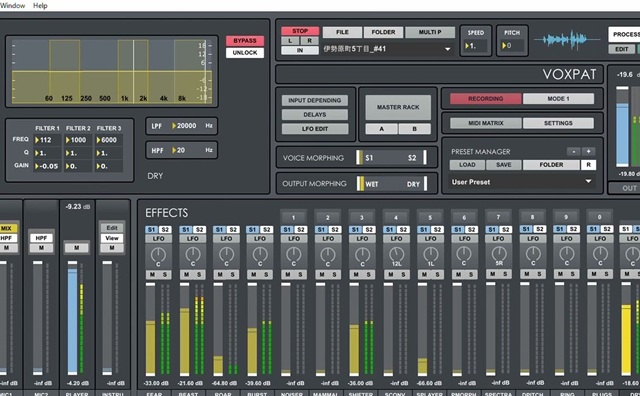Open the Help menu

40,6
